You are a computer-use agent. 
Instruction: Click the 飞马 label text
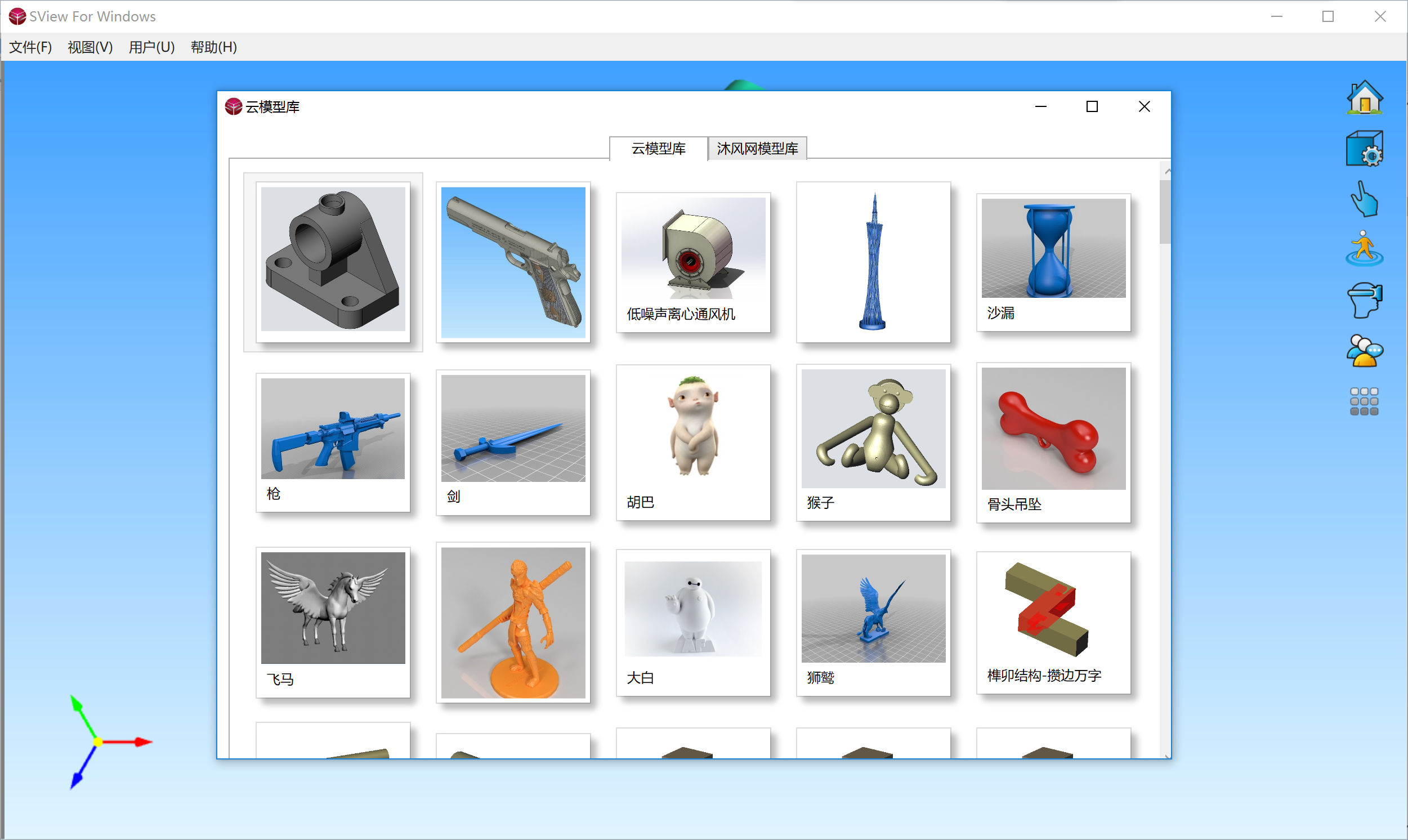click(x=280, y=678)
